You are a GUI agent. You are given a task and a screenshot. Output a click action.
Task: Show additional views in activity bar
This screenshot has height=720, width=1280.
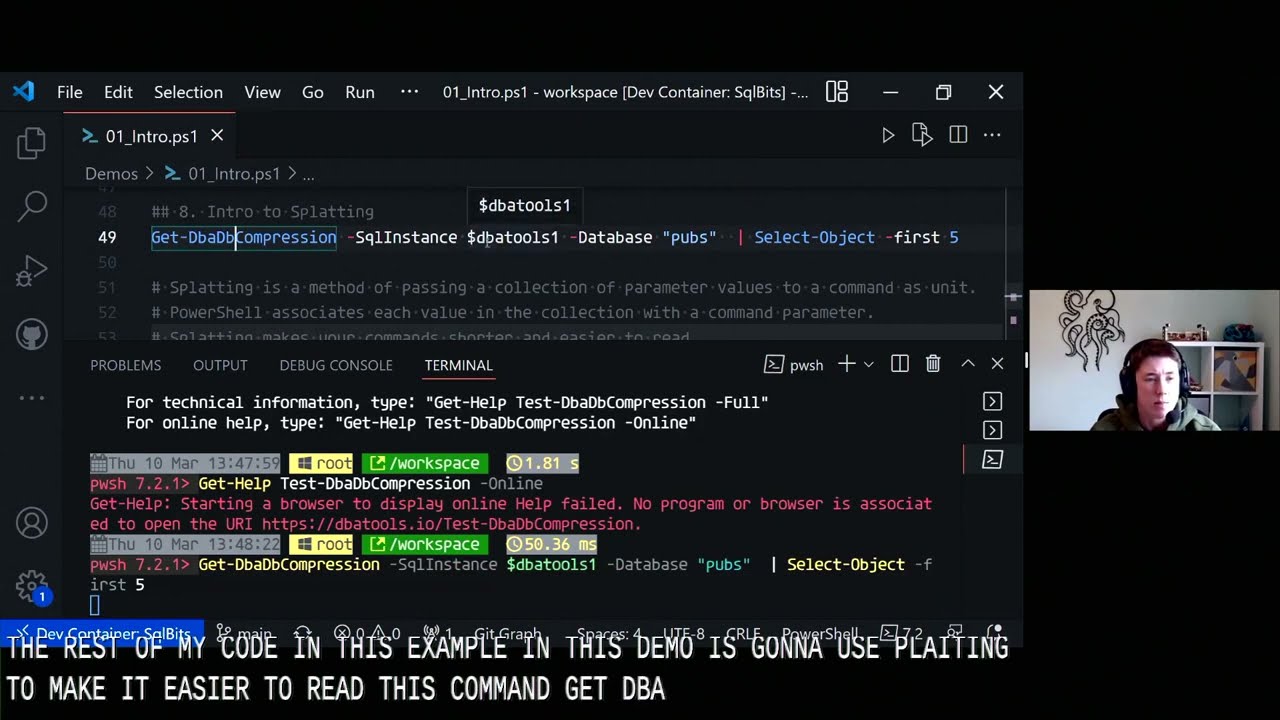point(31,398)
